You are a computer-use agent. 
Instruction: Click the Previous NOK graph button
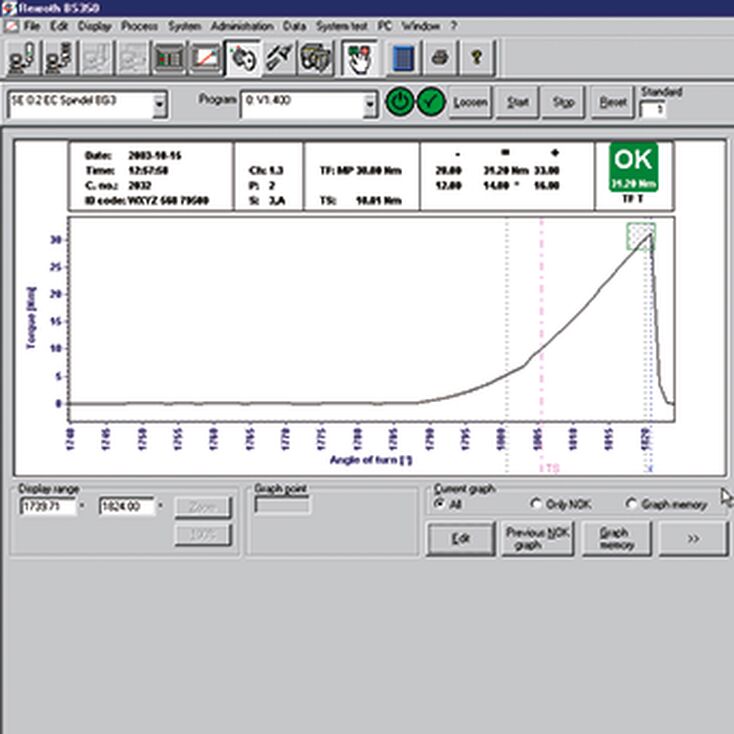click(537, 539)
